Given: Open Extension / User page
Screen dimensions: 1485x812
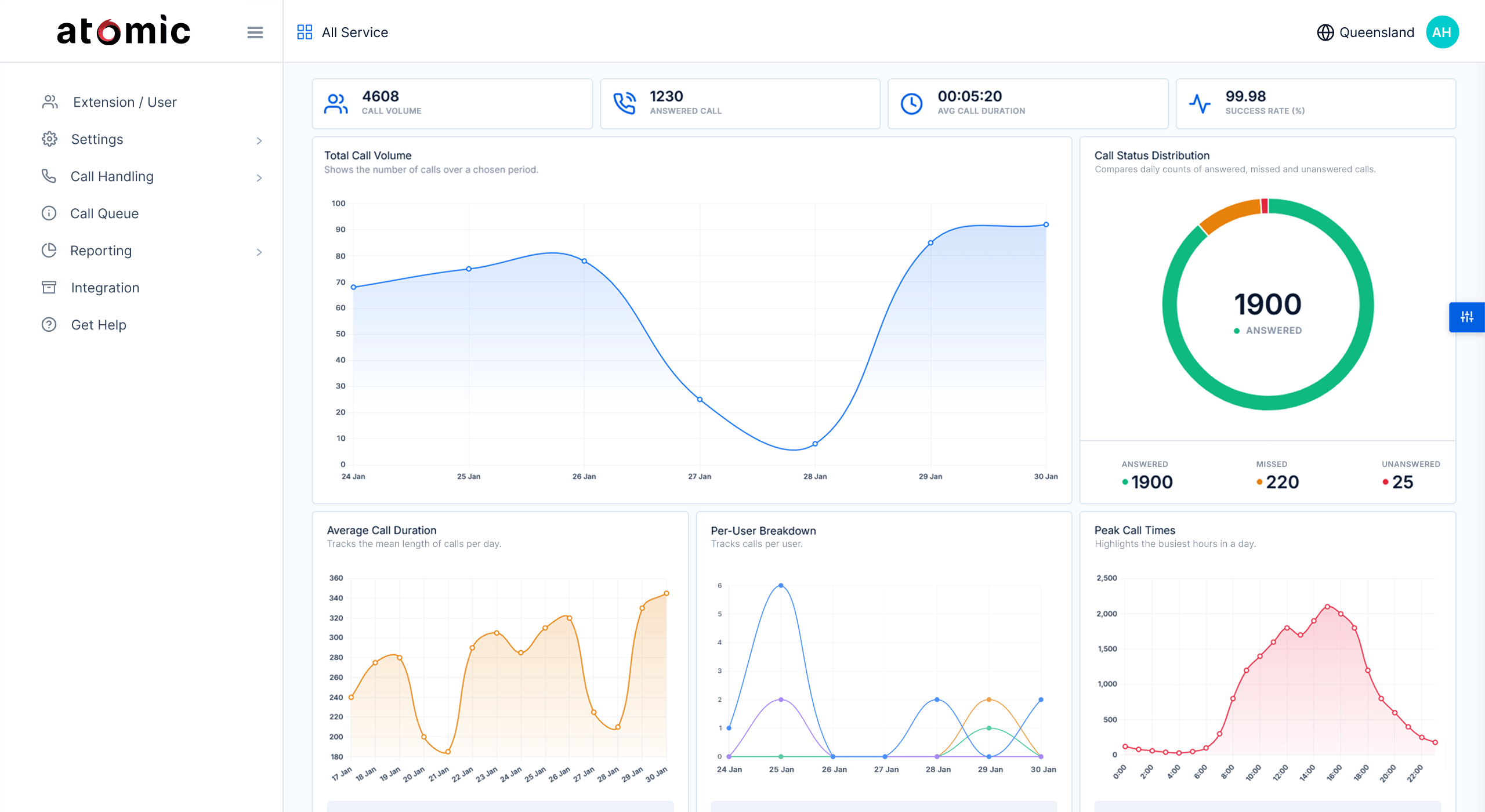Looking at the screenshot, I should click(x=124, y=102).
